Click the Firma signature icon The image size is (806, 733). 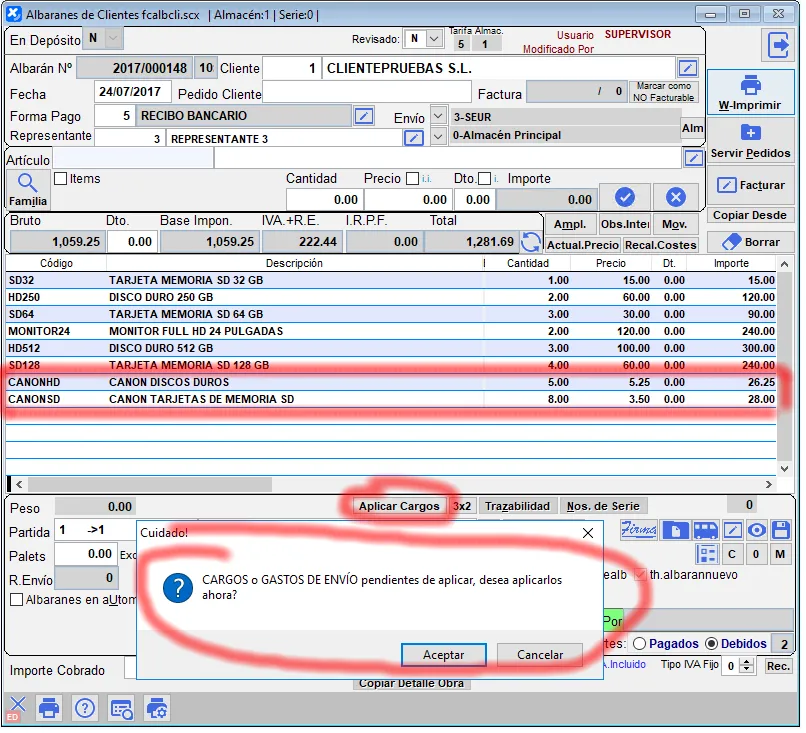click(639, 530)
